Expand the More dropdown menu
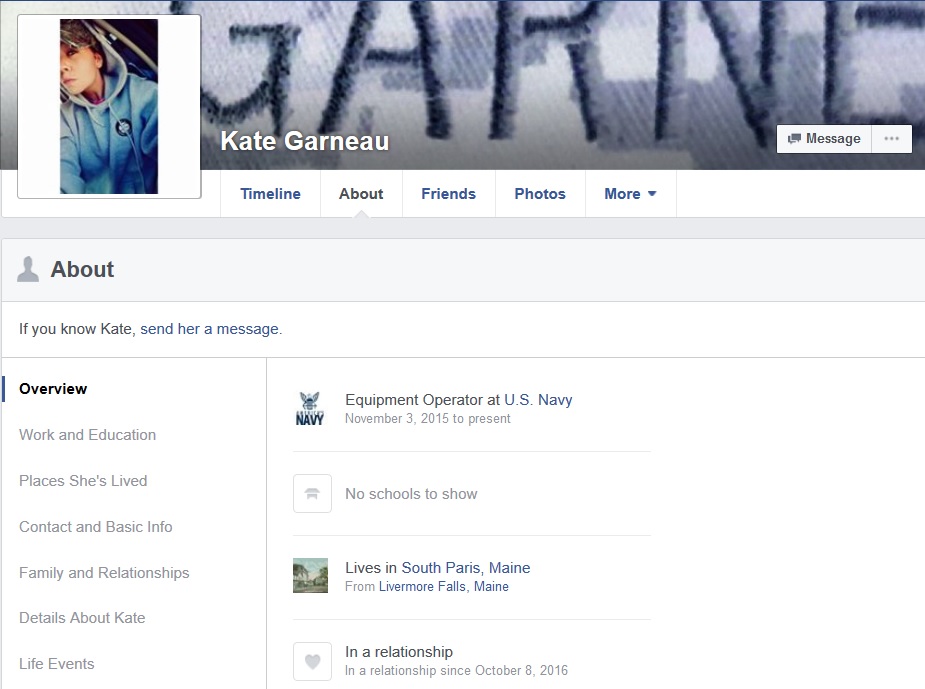This screenshot has width=925, height=689. (x=630, y=194)
